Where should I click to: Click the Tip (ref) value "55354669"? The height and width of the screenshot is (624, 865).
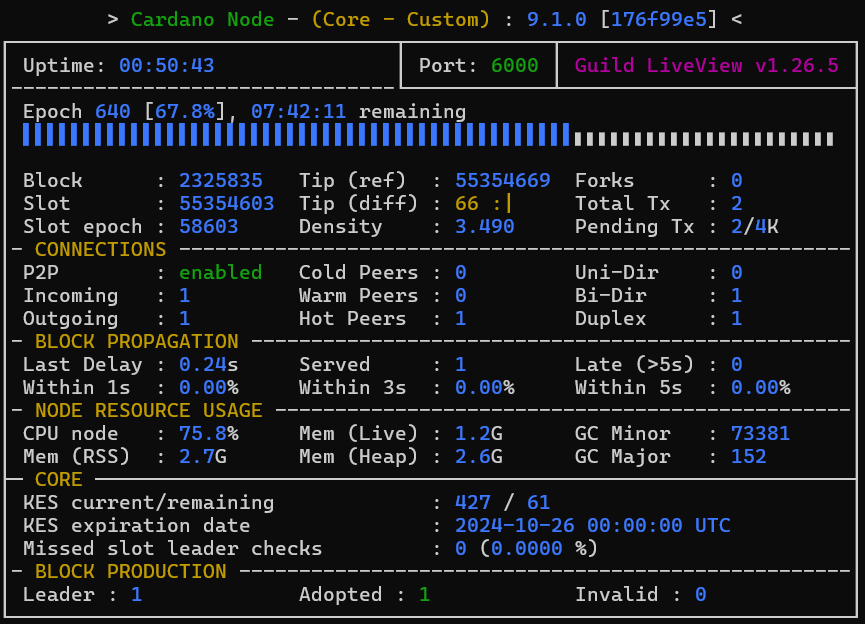pos(503,181)
